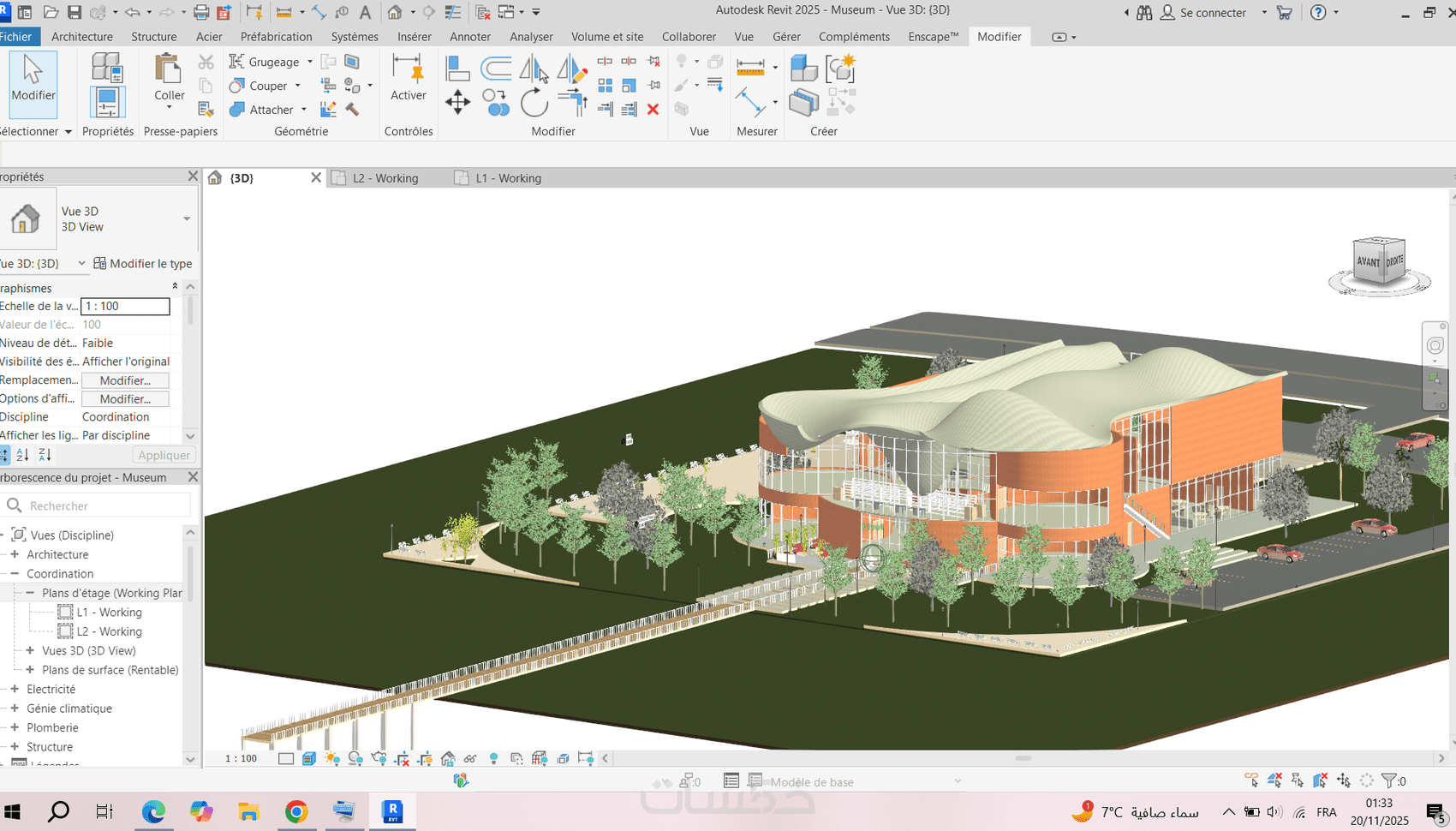Viewport: 1456px width, 831px height.
Task: Click the red Delete X icon
Action: click(653, 109)
